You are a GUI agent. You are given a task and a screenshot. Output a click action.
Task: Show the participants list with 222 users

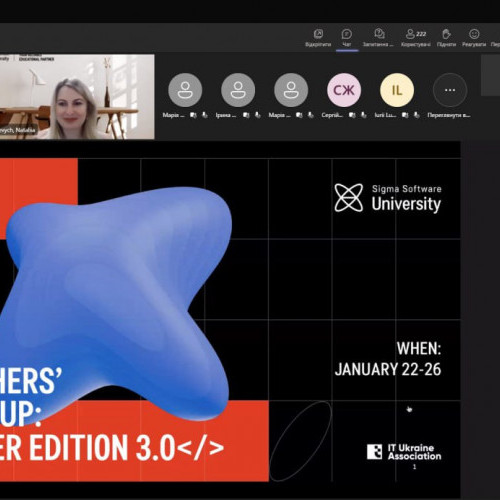point(416,34)
